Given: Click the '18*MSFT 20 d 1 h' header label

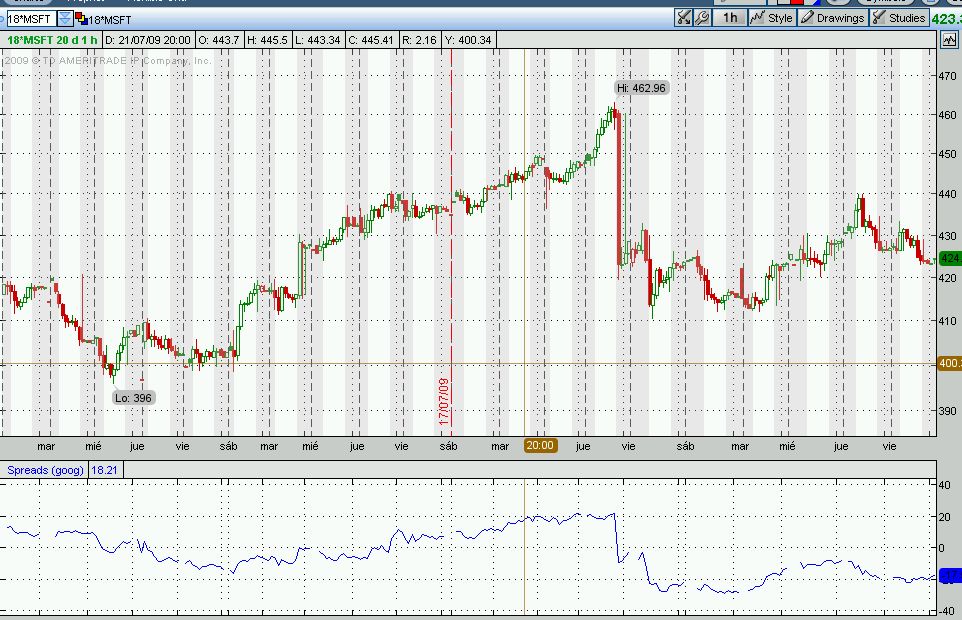Looking at the screenshot, I should click(x=52, y=40).
